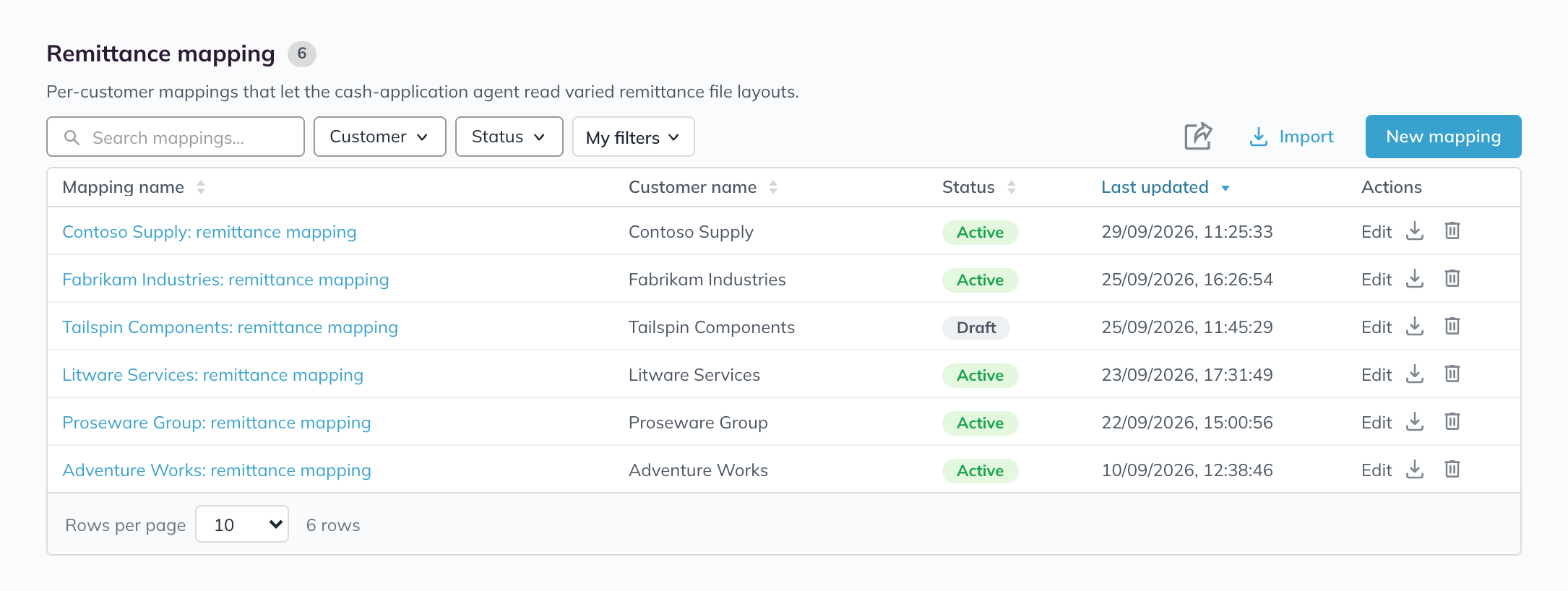Screen dimensions: 1568x591
Task: Create a New mapping
Action: [1443, 137]
